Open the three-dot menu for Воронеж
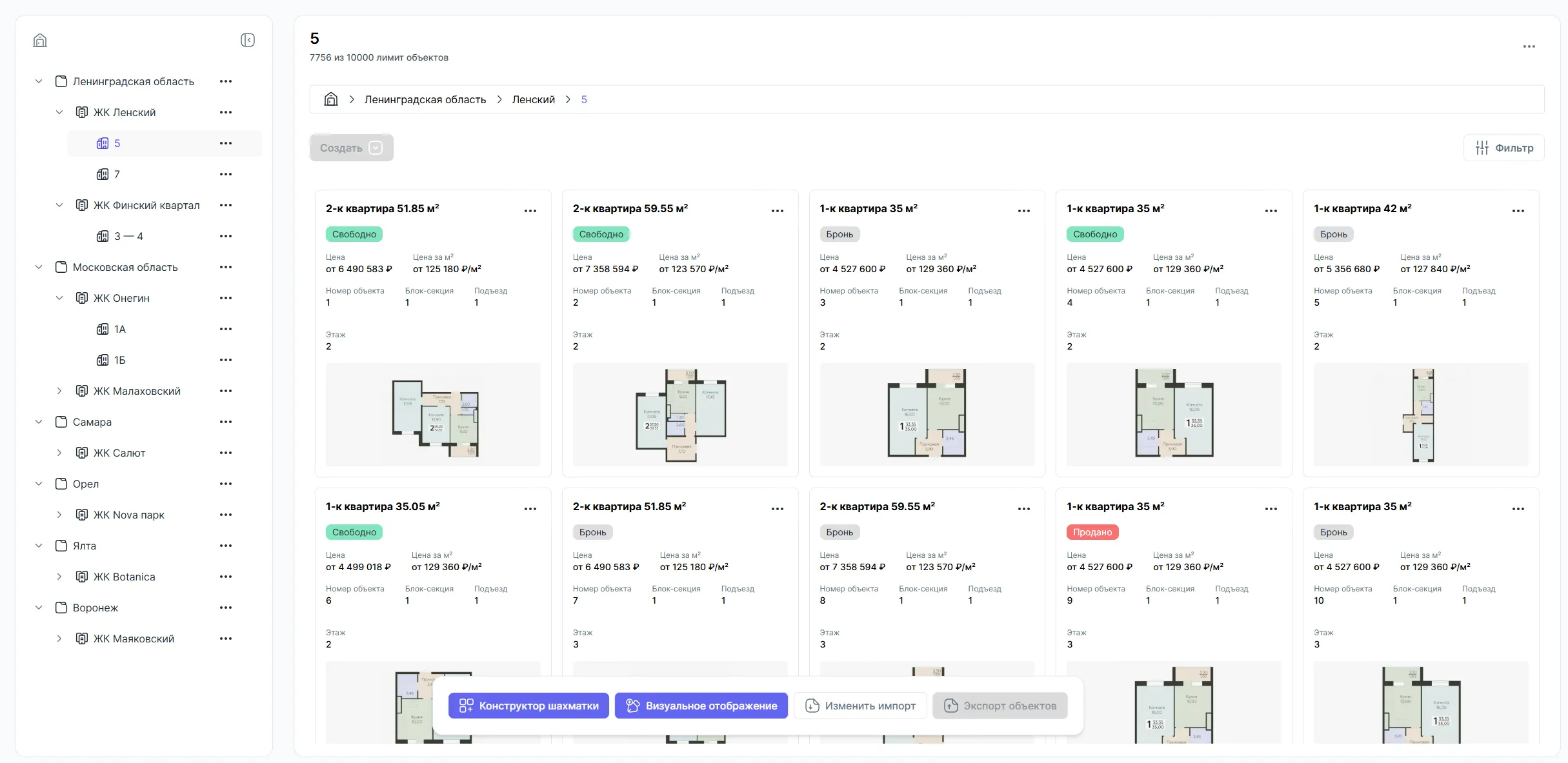The height and width of the screenshot is (763, 1568). [x=226, y=608]
